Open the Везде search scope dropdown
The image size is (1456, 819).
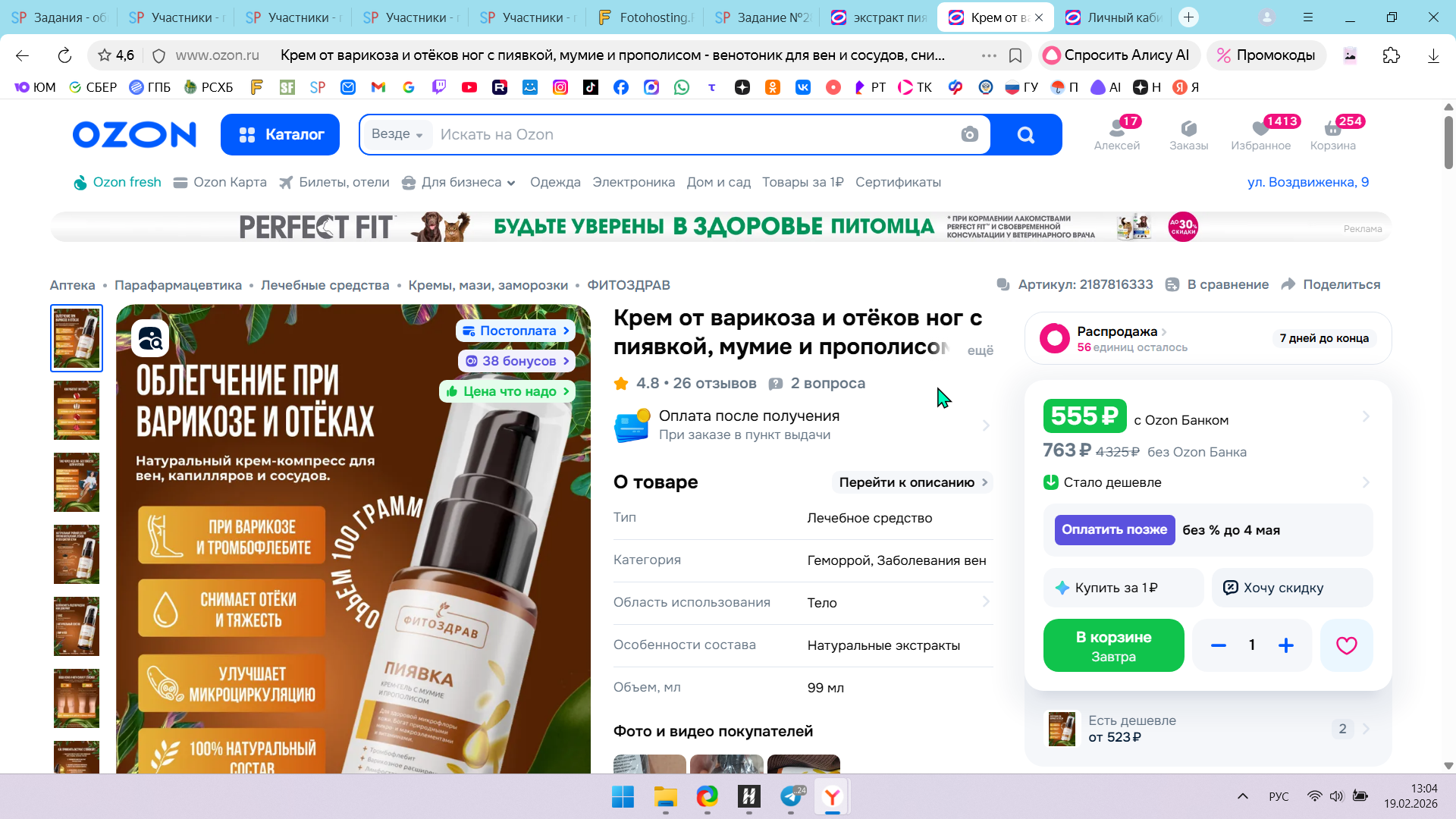397,134
